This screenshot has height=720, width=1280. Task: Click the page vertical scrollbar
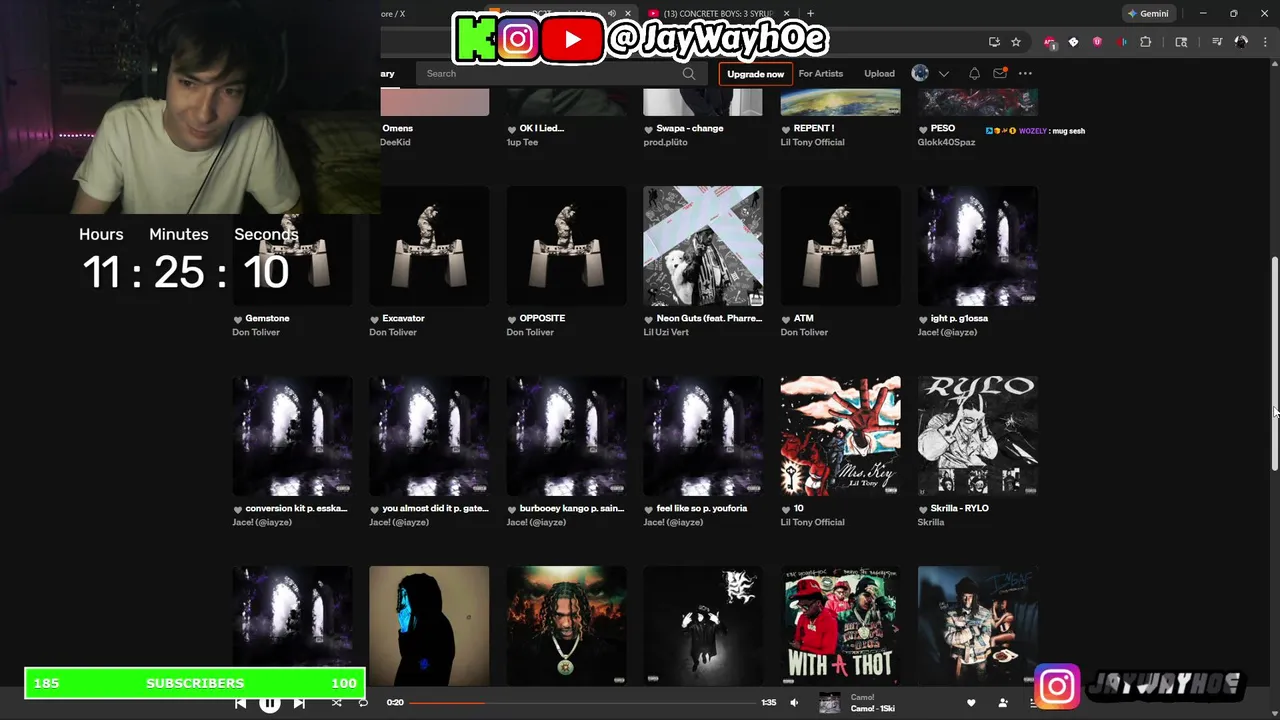click(1274, 363)
